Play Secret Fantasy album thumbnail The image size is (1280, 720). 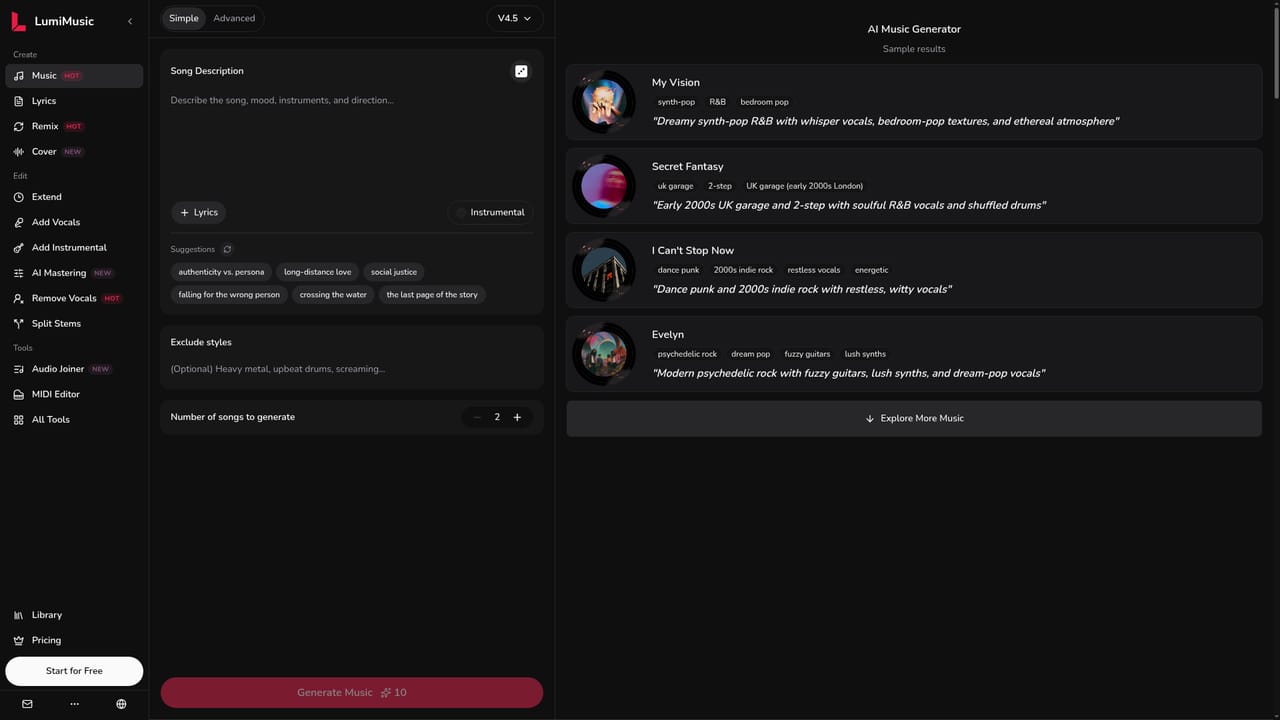[604, 186]
